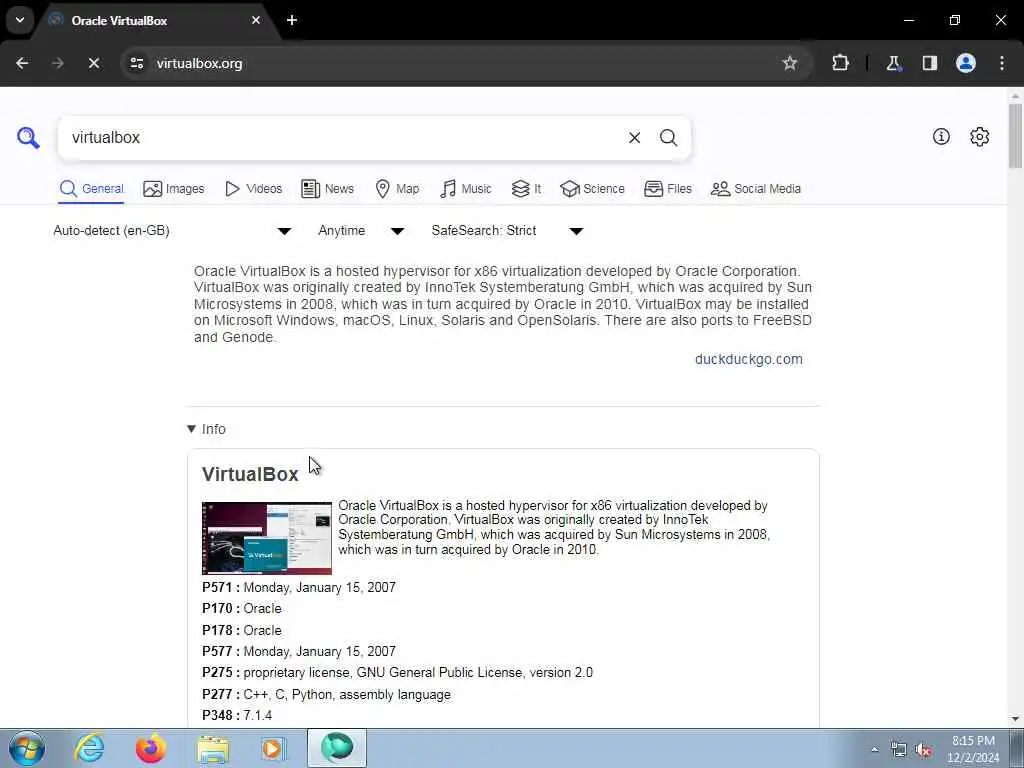Switch to the Science category
This screenshot has width=1024, height=768.
(592, 189)
